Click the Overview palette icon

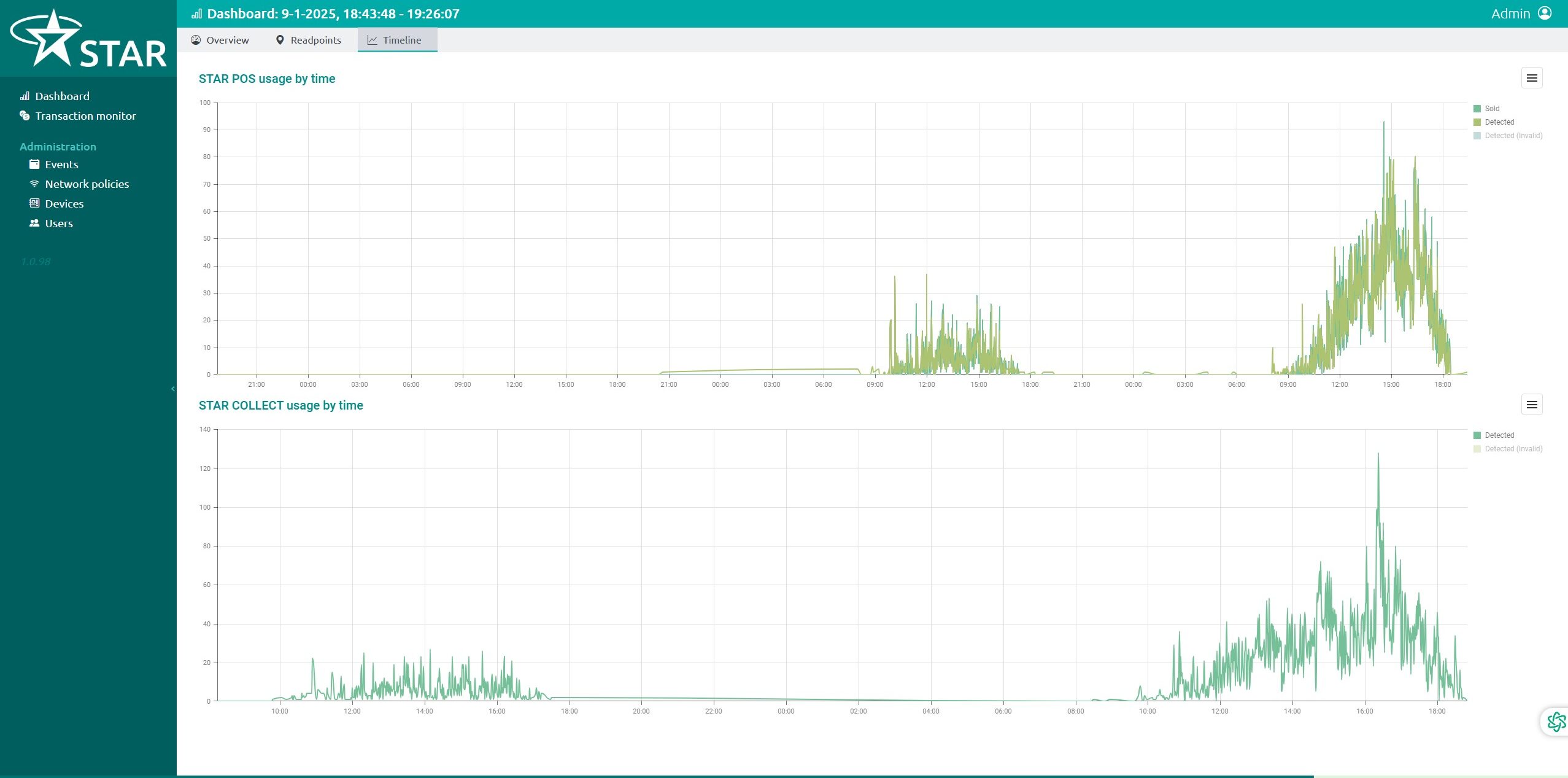[x=196, y=40]
